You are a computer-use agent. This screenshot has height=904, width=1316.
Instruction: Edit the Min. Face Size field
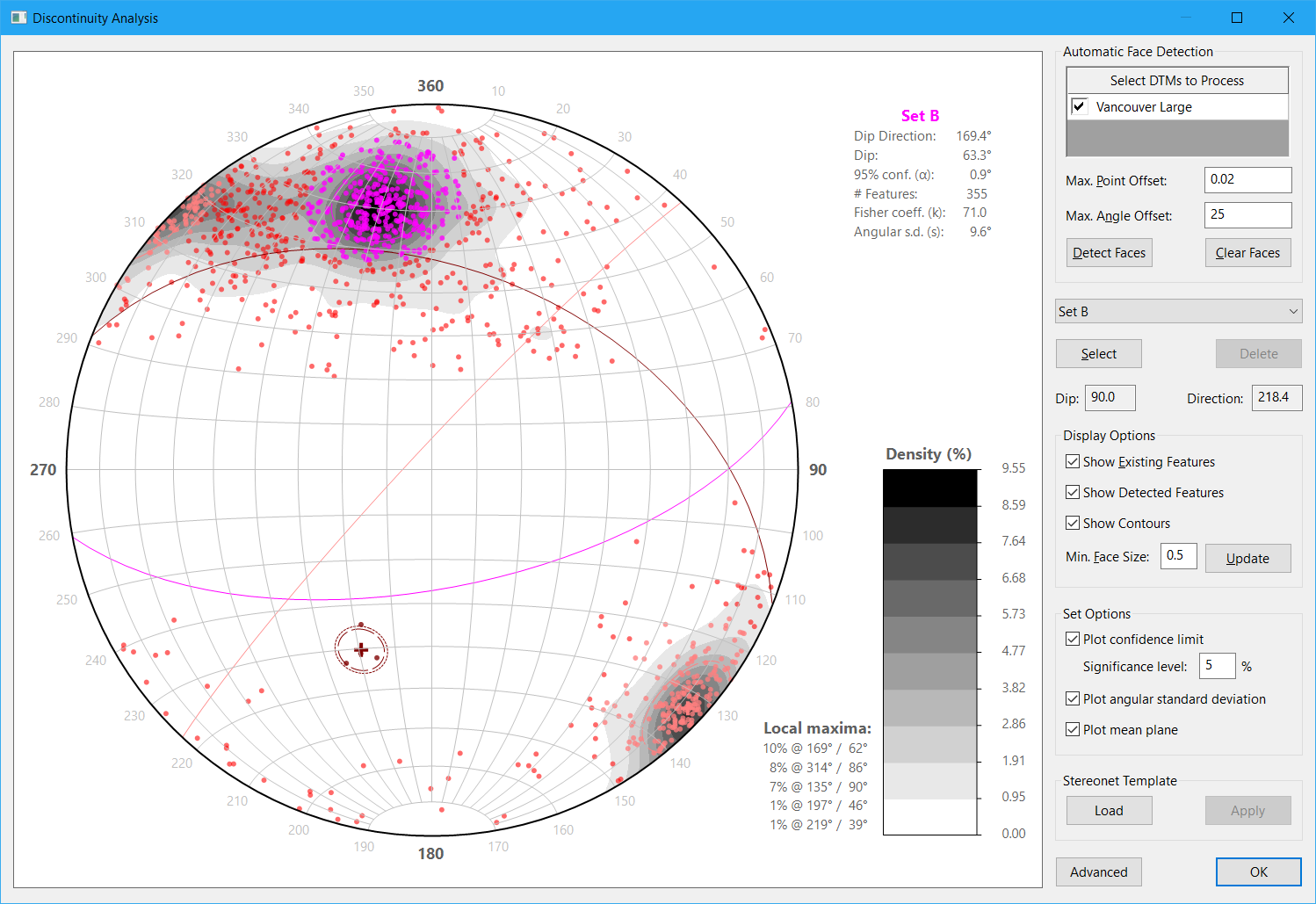(1178, 555)
